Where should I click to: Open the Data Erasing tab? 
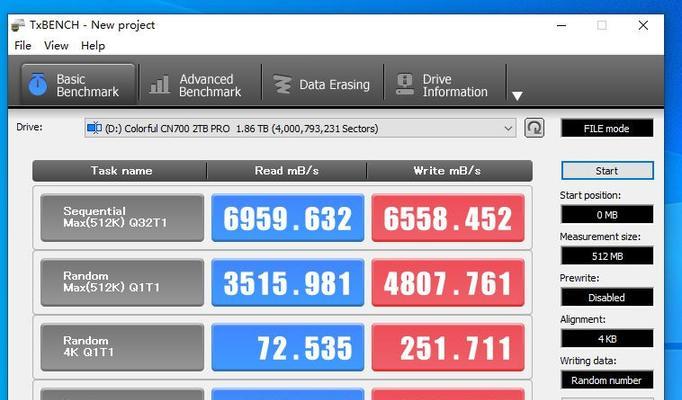coord(322,85)
